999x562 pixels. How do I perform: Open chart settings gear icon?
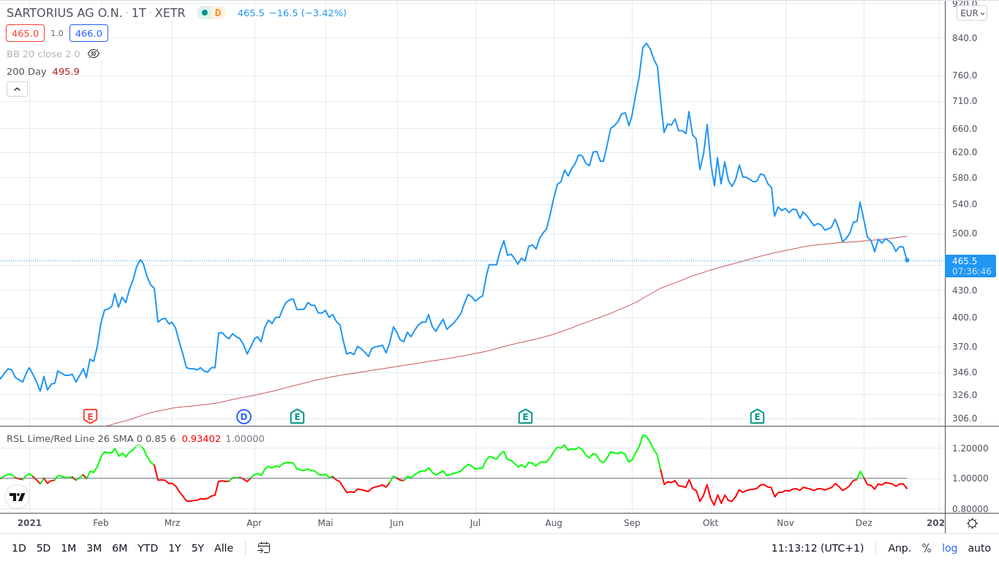coord(972,523)
